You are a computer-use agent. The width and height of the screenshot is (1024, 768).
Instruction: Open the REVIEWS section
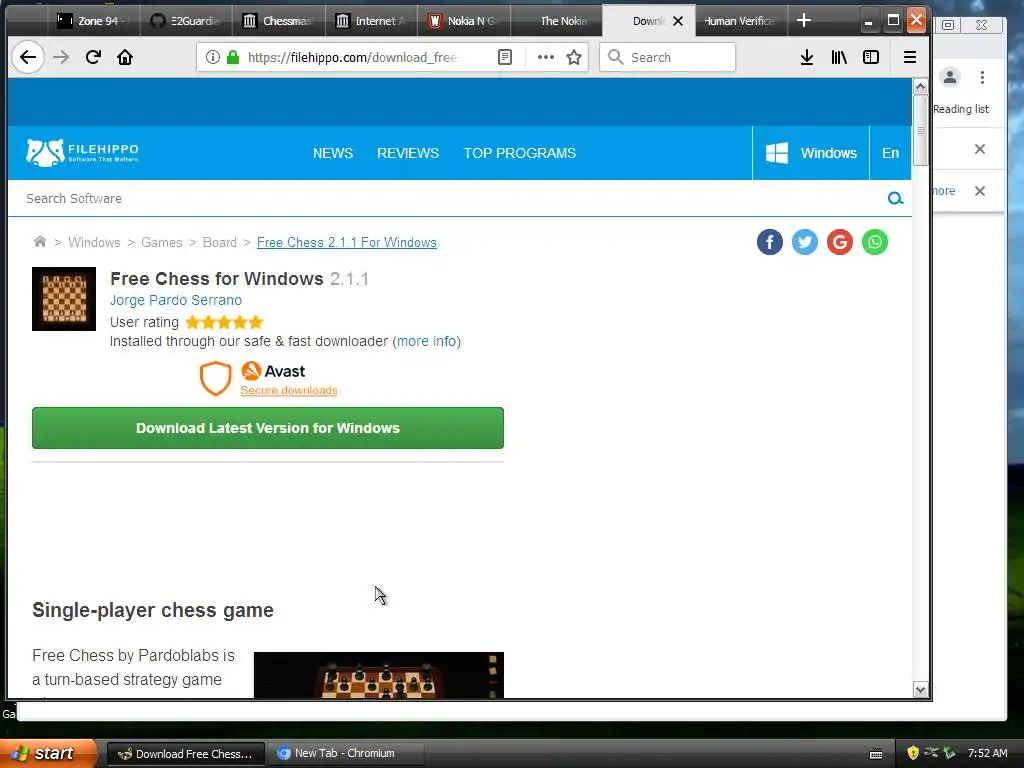[408, 153]
